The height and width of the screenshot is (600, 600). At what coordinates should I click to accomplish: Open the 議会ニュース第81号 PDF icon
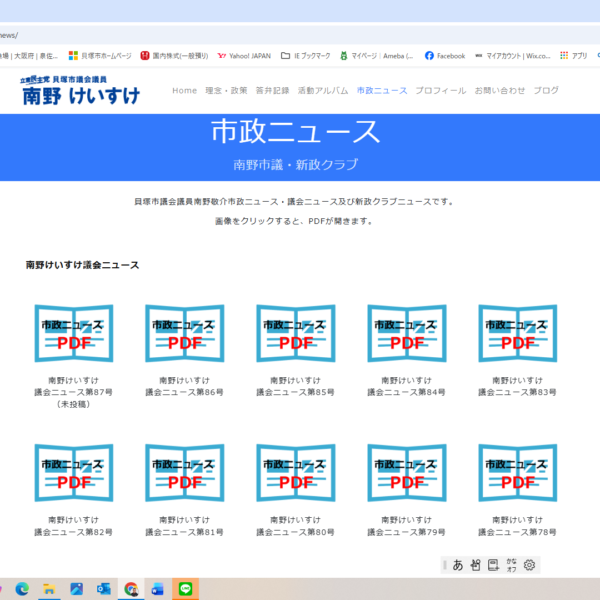(x=185, y=473)
